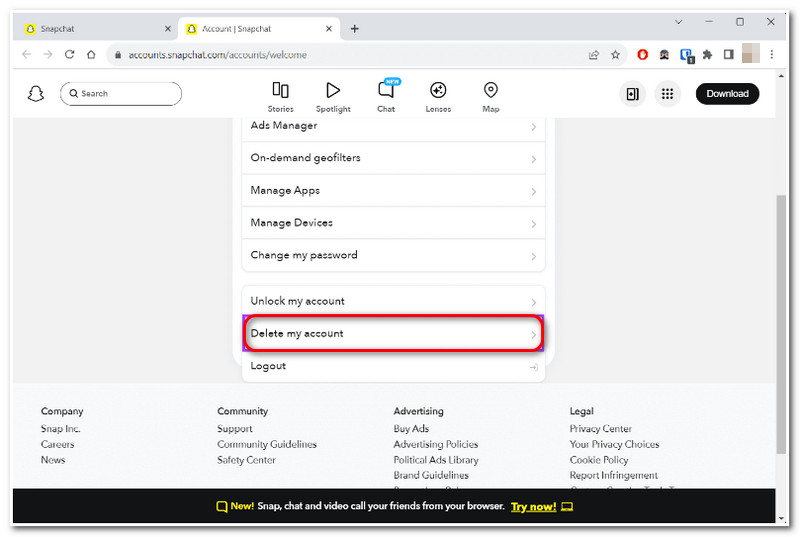
Task: Click the black Download button
Action: (727, 94)
